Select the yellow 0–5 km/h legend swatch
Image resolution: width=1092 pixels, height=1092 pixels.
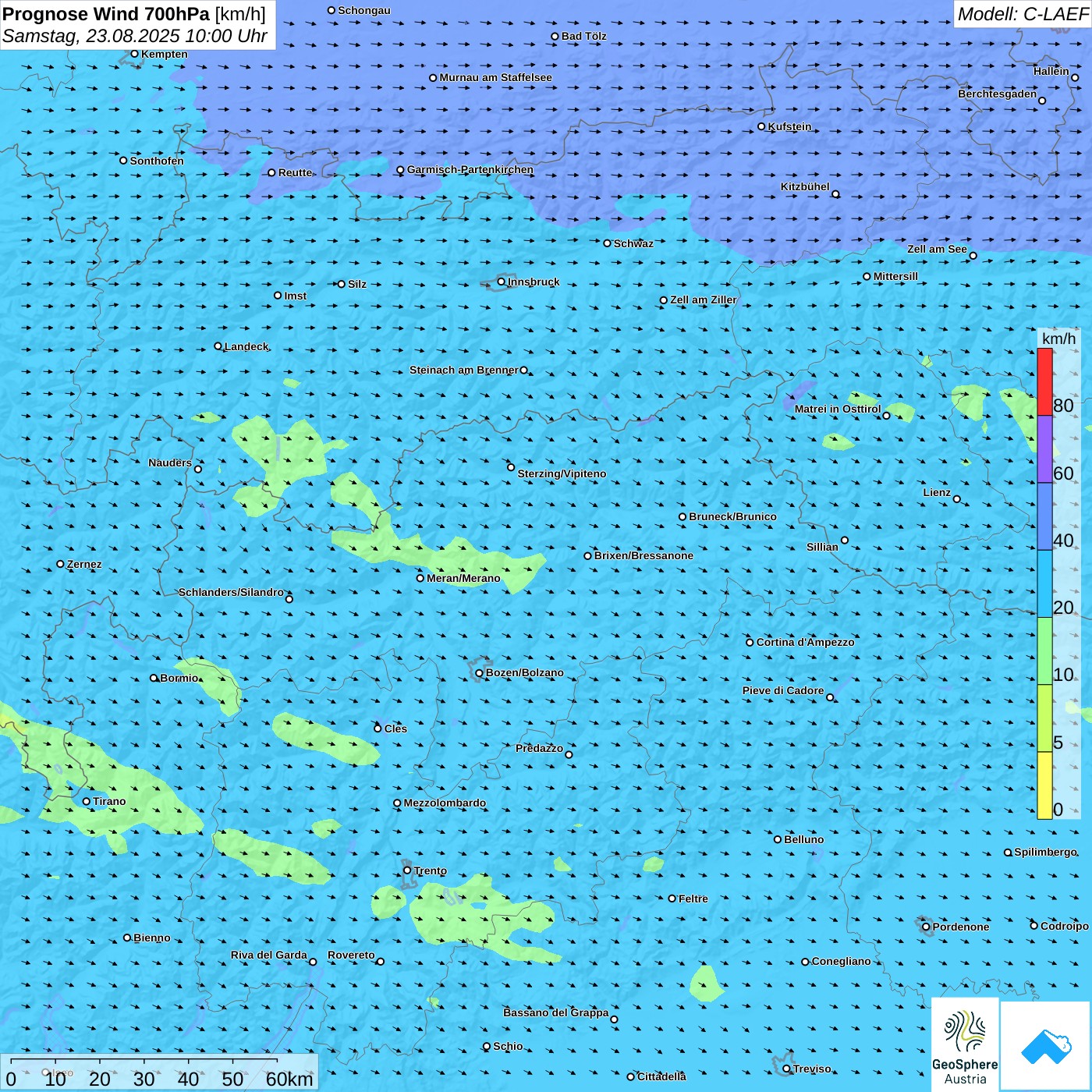point(1044,785)
